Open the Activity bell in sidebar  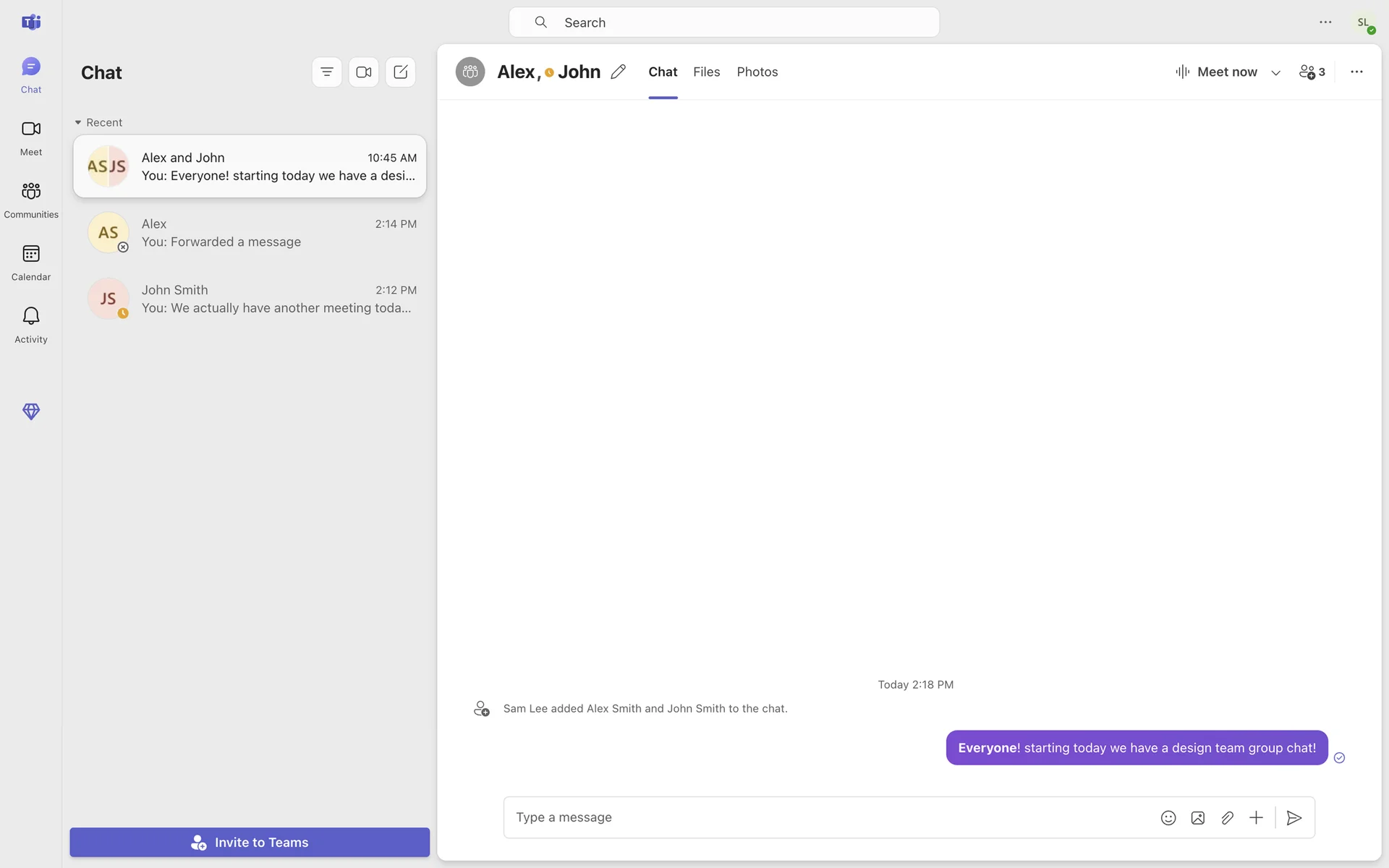[31, 324]
